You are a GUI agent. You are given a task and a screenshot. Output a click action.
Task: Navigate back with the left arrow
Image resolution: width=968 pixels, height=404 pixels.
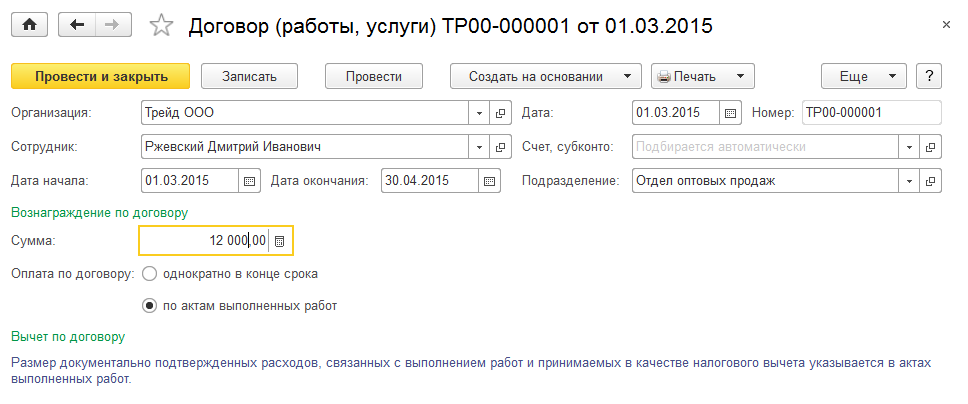(x=77, y=25)
